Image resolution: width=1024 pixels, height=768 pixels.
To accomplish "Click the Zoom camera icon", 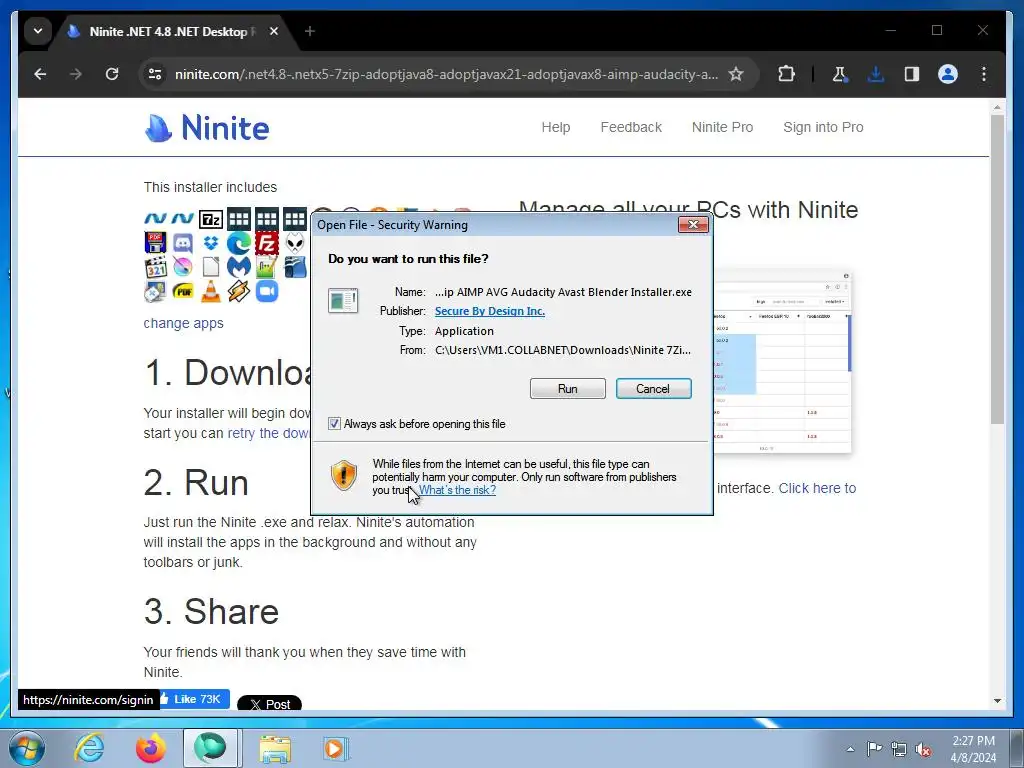I will [266, 291].
